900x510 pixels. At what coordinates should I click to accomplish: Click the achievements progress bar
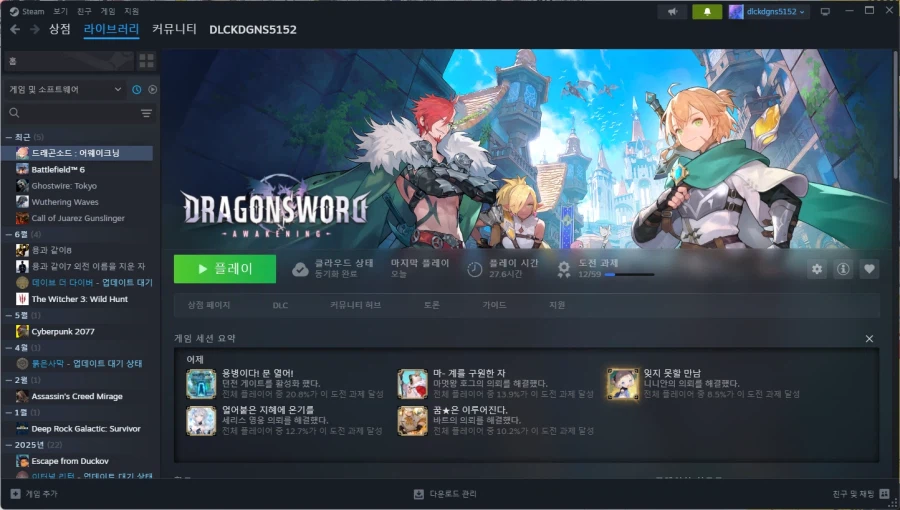629,275
